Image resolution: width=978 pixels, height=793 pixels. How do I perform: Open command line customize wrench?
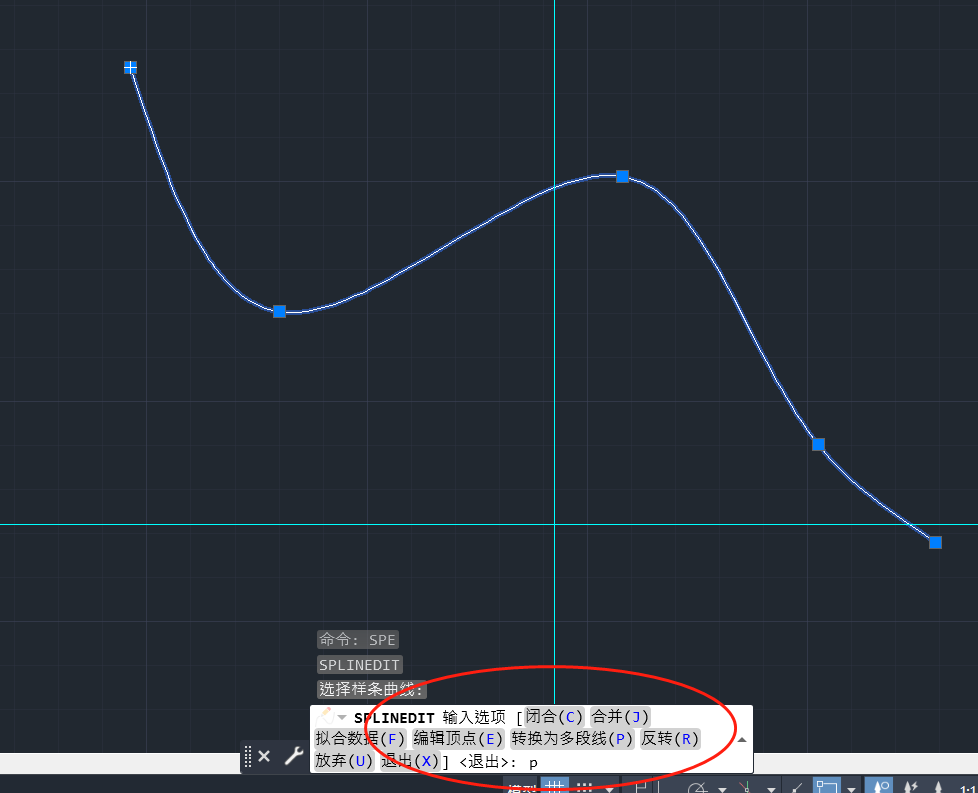coord(293,756)
